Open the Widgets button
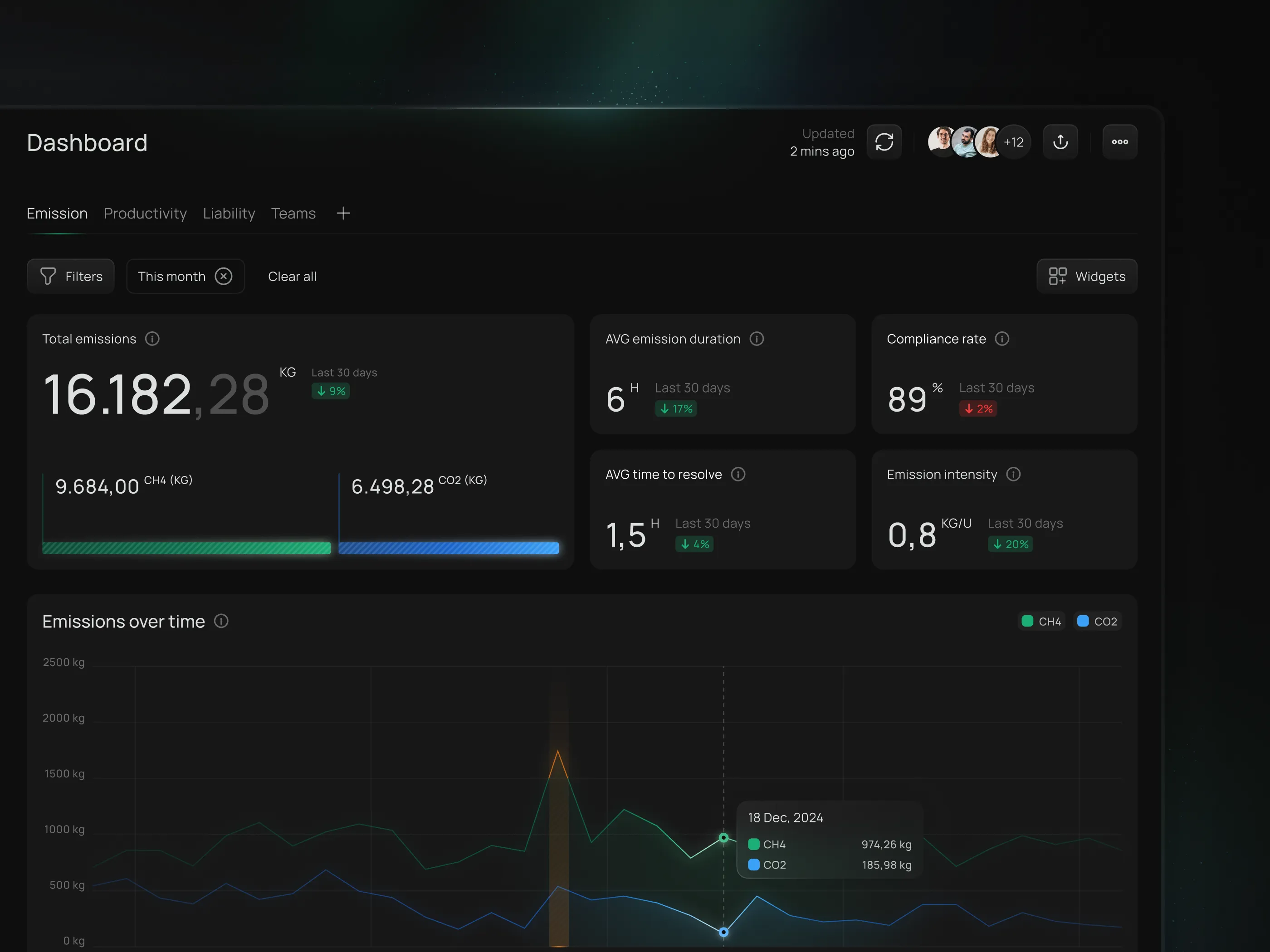 click(1087, 277)
